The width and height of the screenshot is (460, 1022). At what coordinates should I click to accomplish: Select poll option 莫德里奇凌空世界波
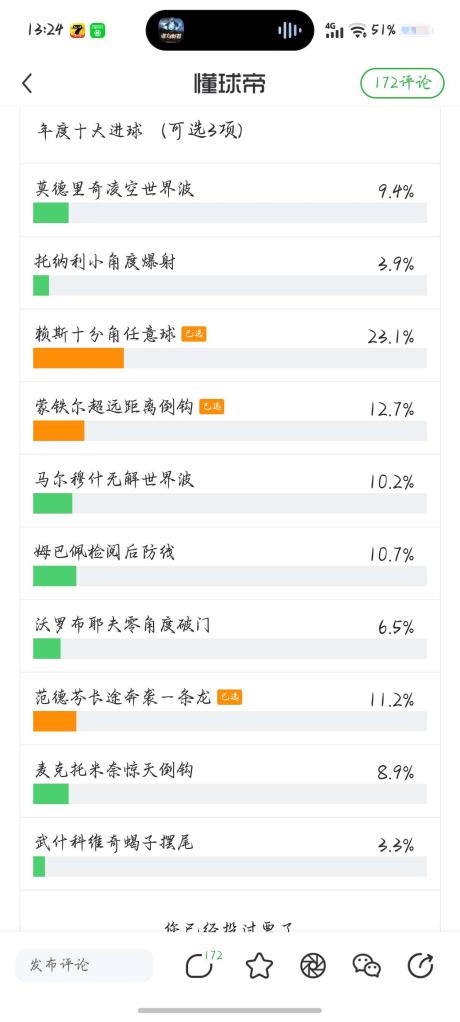[x=230, y=200]
